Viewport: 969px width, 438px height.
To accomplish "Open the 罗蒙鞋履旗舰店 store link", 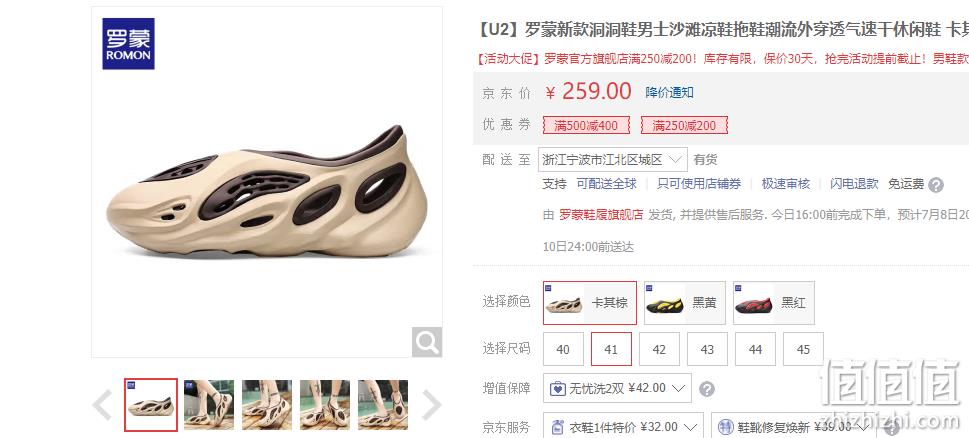I will 601,215.
